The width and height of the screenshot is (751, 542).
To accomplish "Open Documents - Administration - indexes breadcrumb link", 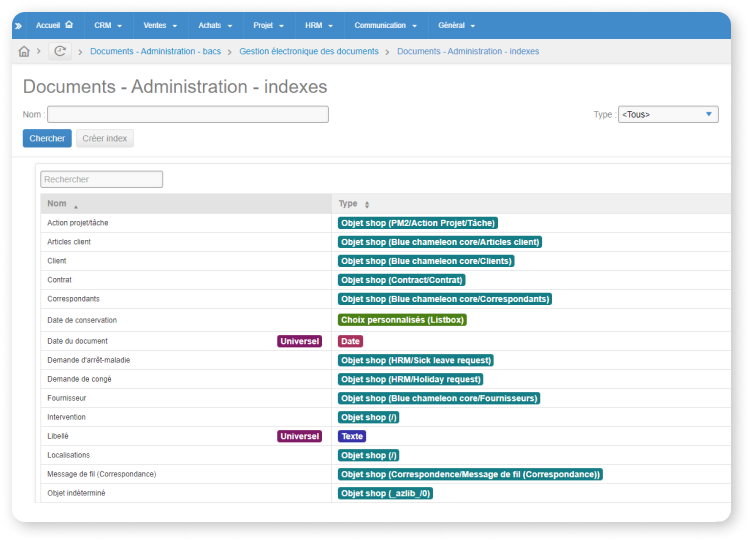I will coord(468,51).
